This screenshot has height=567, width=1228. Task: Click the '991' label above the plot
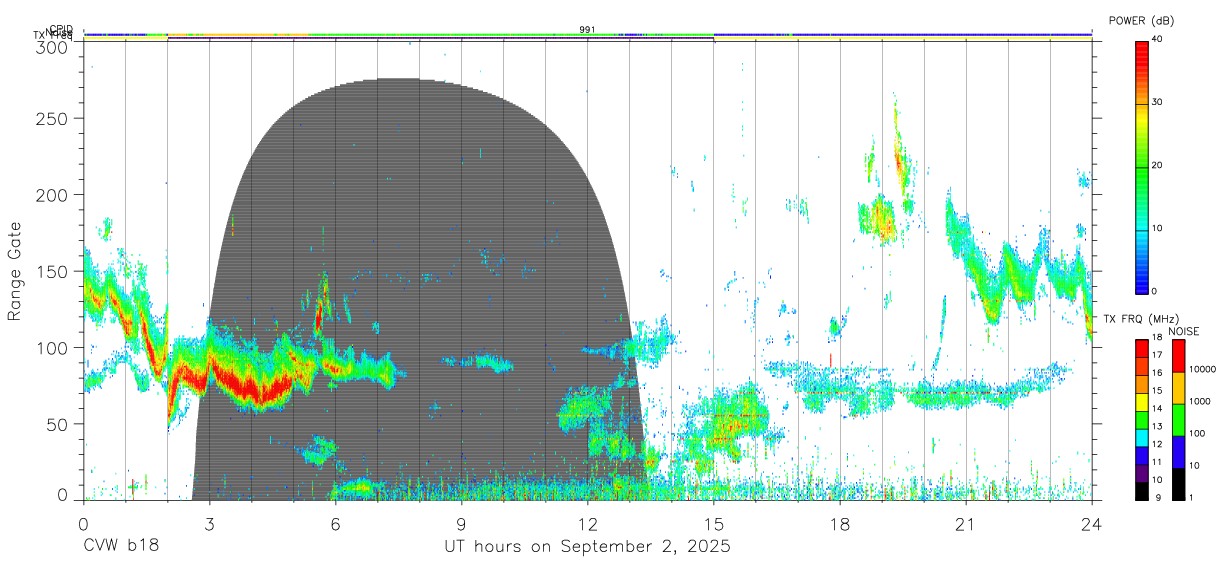coord(587,29)
